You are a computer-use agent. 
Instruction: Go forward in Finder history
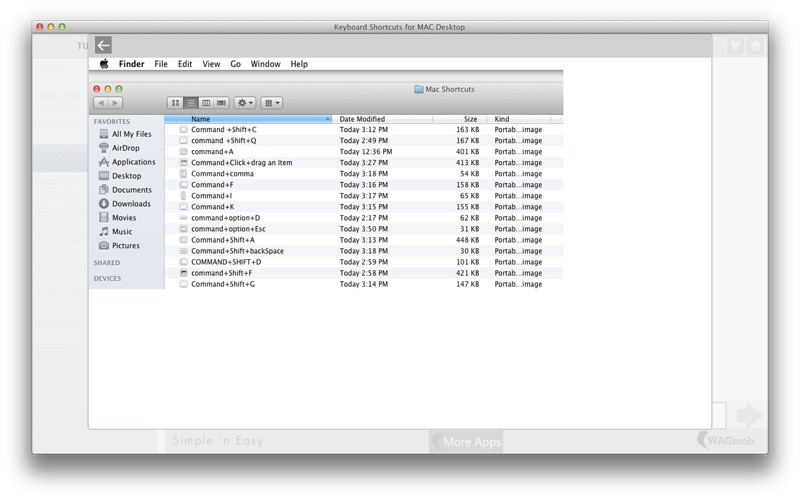tap(115, 103)
